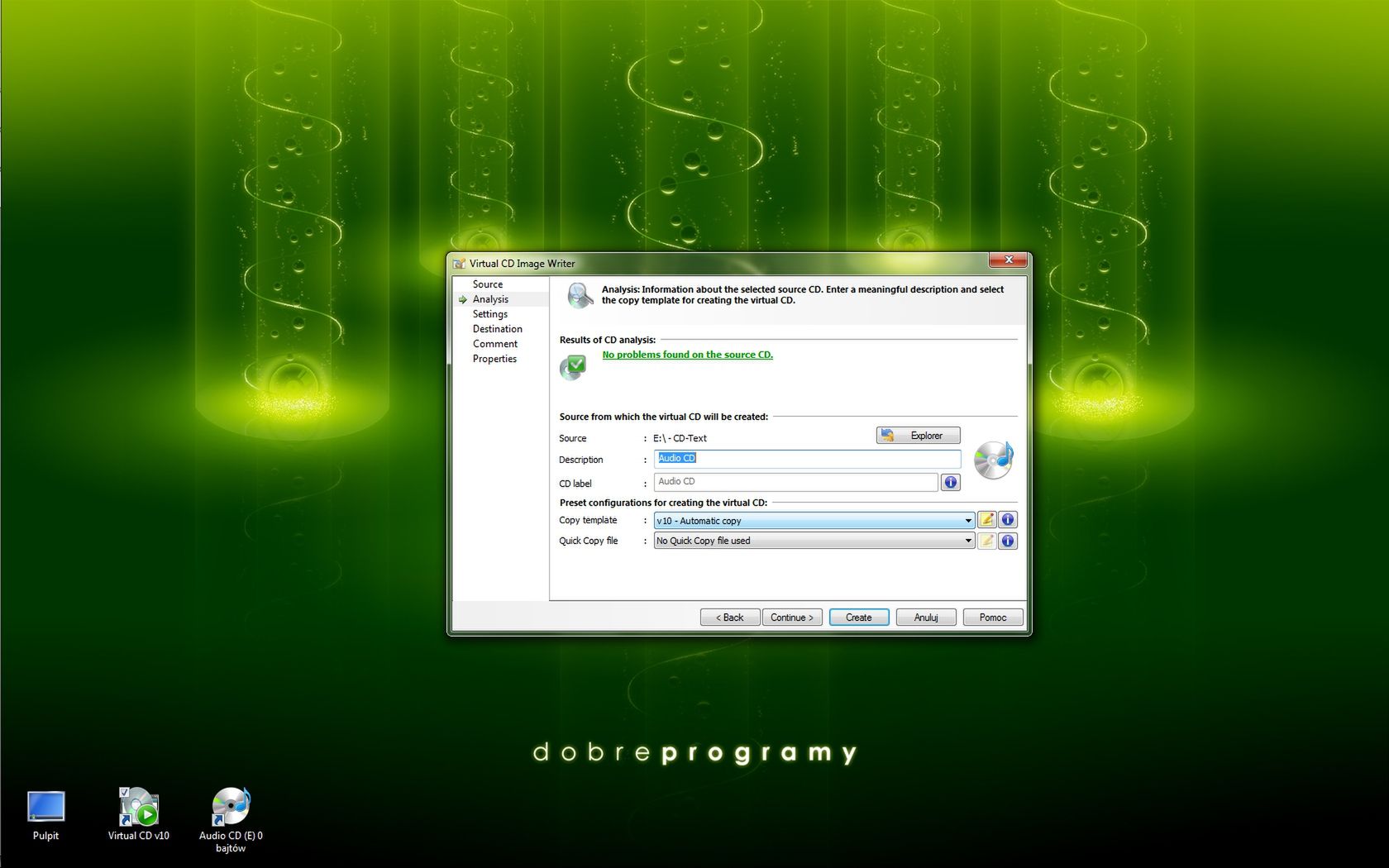The image size is (1389, 868).
Task: Click the 'Results of CD analysis:' heading
Action: tap(608, 340)
